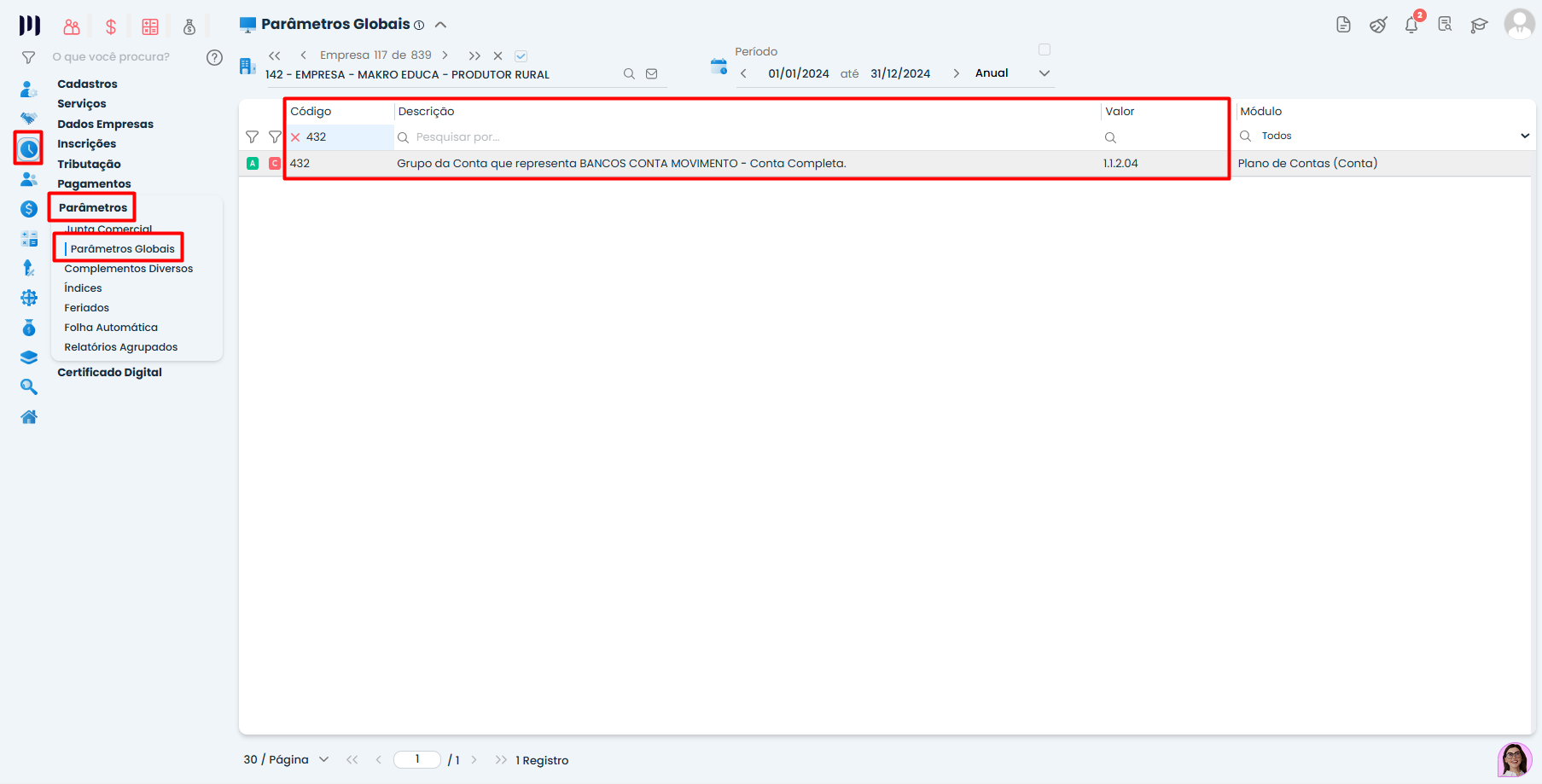Go to the last company

pos(474,55)
